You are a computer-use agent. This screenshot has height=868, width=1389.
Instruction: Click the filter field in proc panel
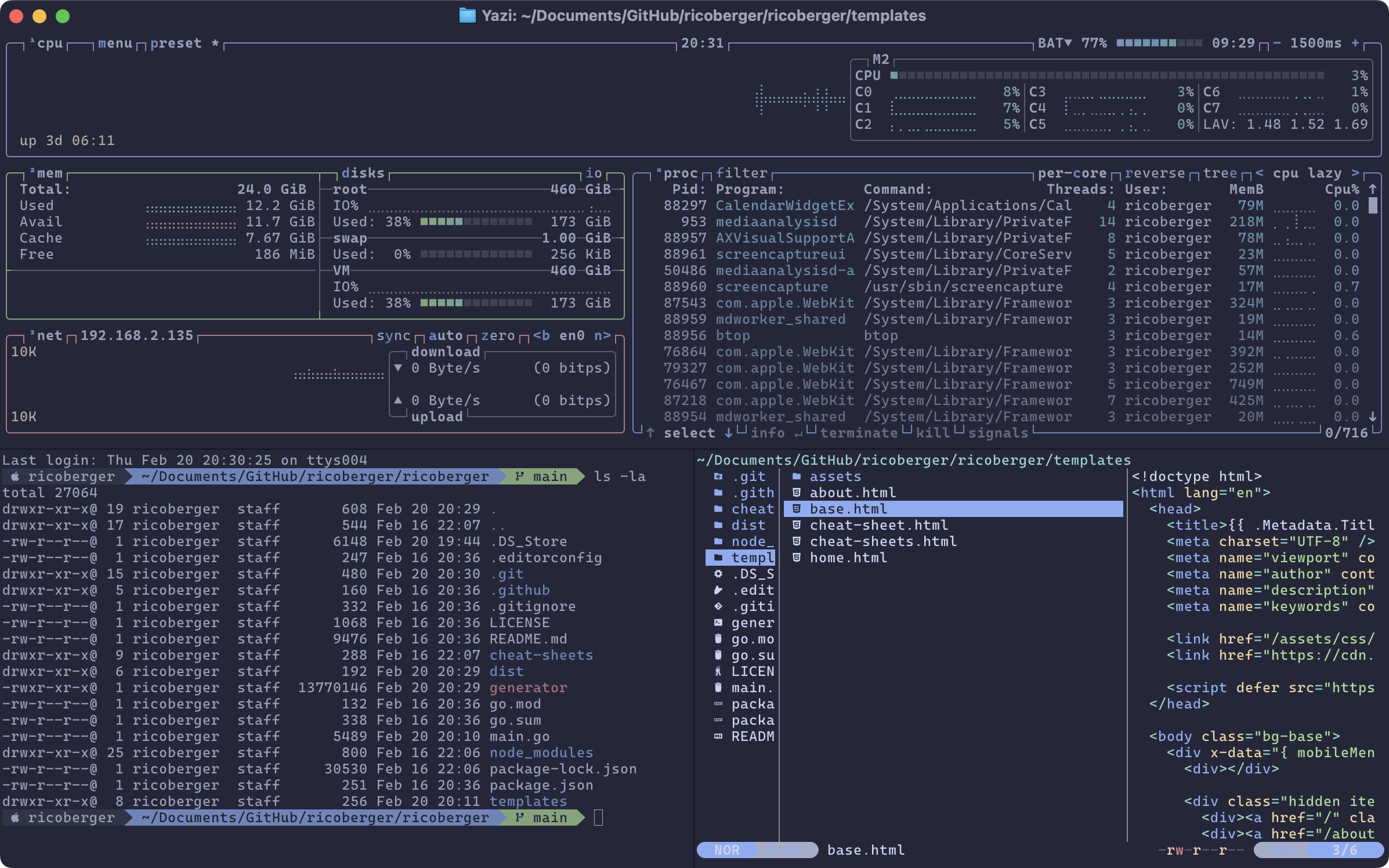coord(741,173)
